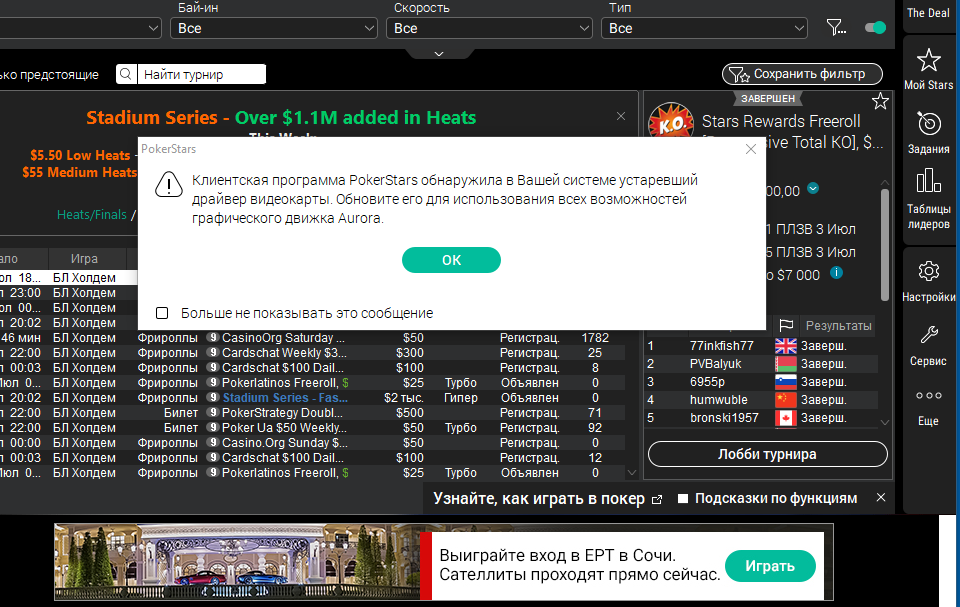
Task: Click the filter funnel icon
Action: pyautogui.click(x=836, y=28)
